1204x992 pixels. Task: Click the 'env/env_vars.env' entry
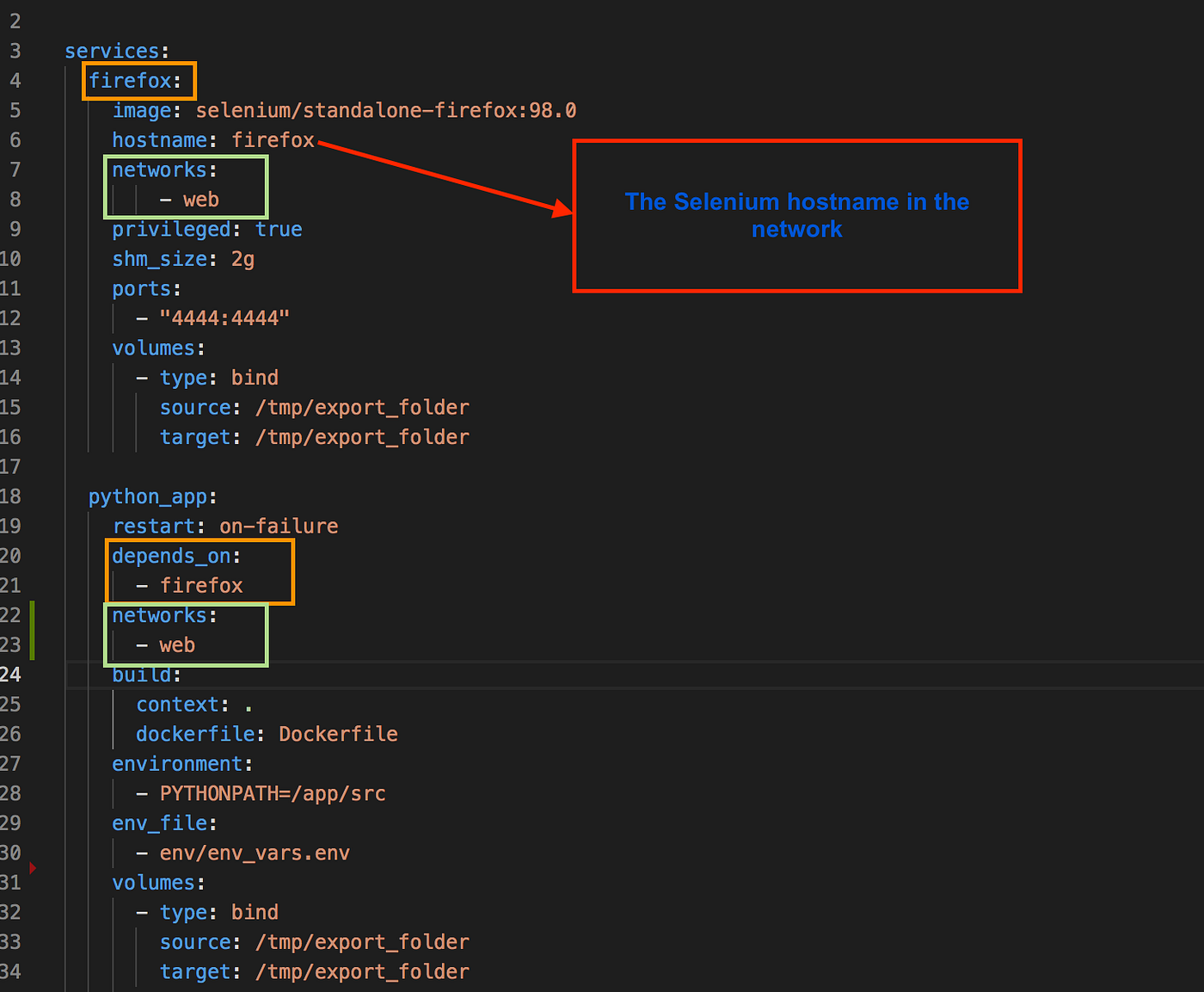coord(255,853)
